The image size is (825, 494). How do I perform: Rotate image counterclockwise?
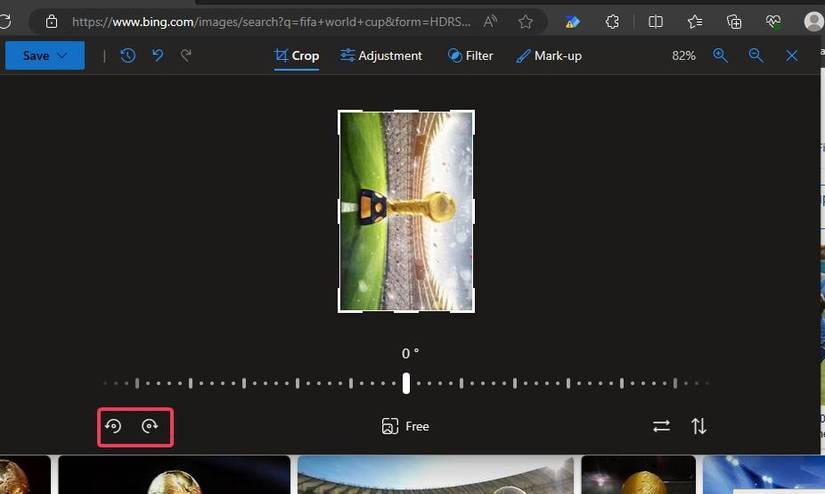tap(113, 426)
